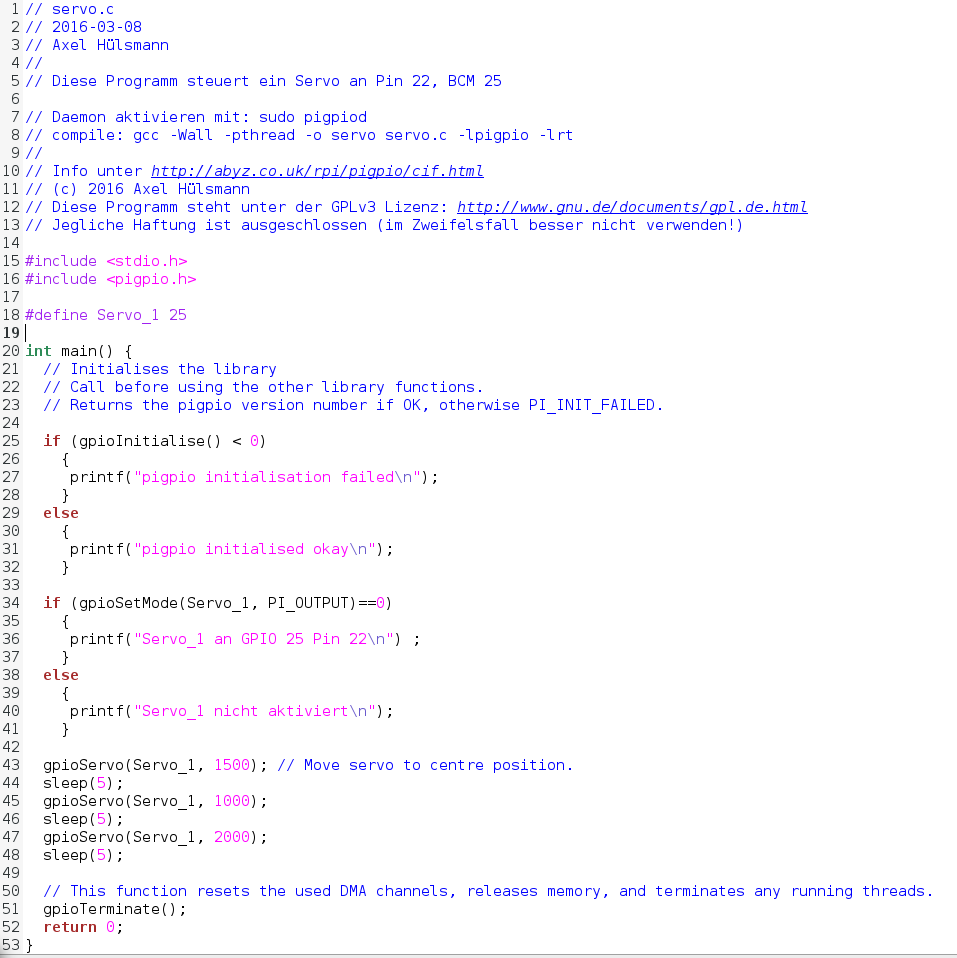
Task: Click the 'if (gpioInitialise() < 0)' line
Action: click(155, 441)
